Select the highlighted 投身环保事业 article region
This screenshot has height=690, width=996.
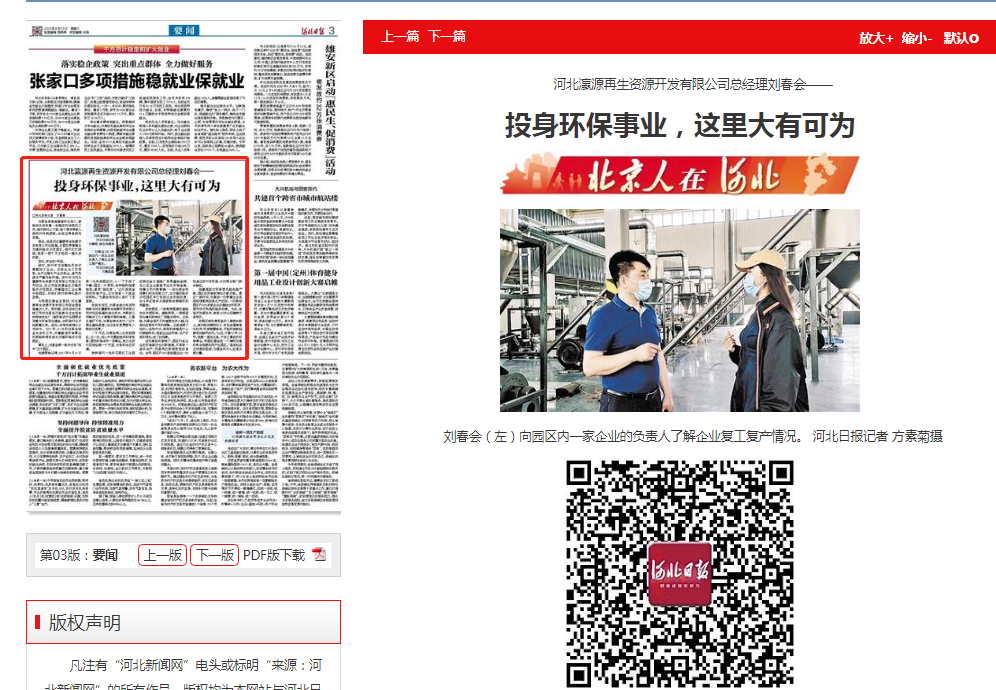point(135,257)
